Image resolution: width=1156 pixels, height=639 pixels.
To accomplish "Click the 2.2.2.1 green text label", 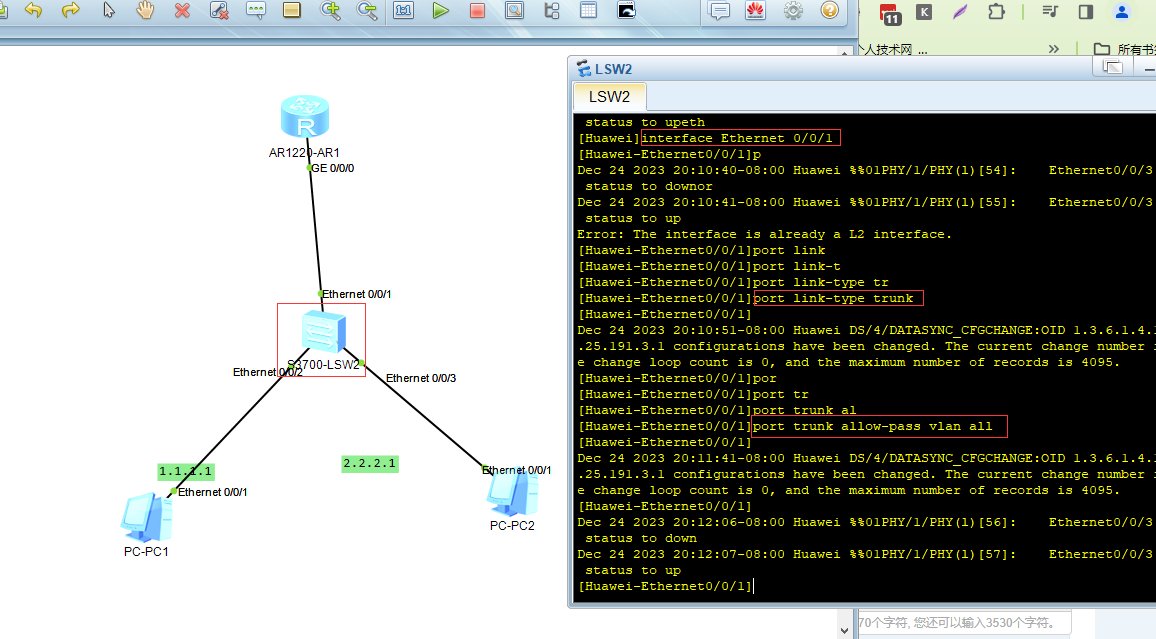I will [370, 464].
